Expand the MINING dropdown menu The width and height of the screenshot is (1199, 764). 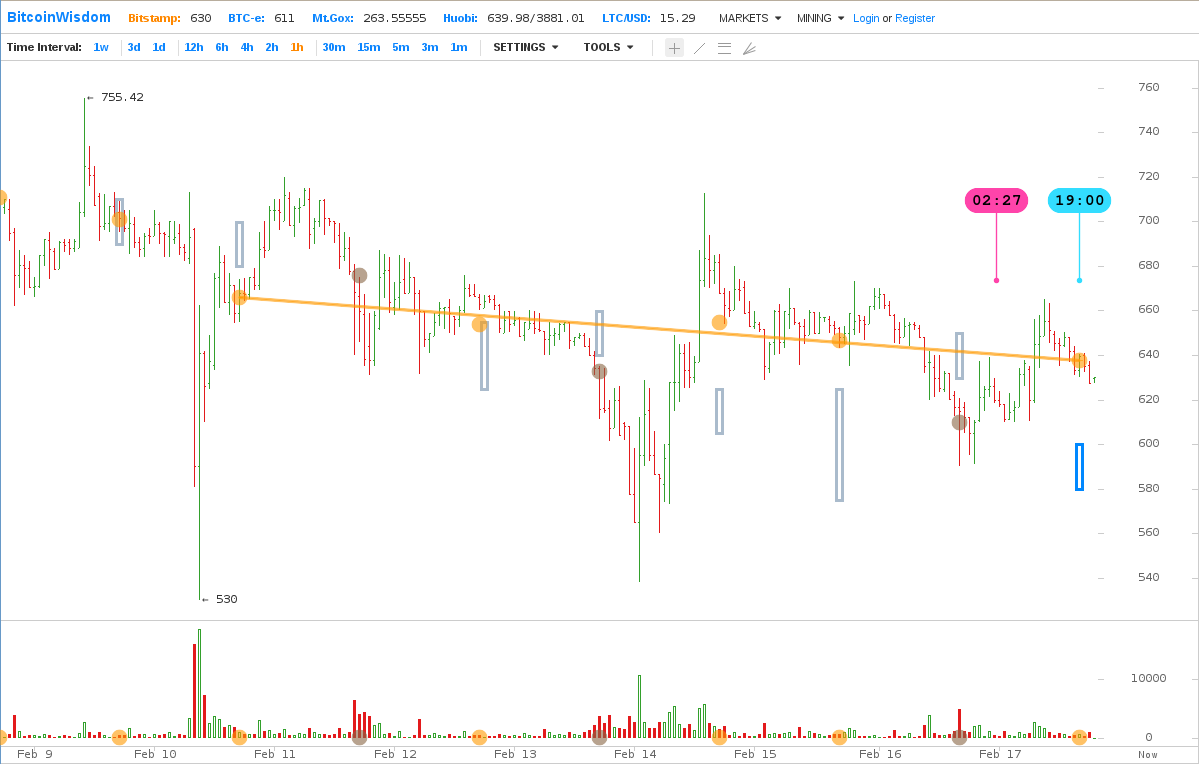coord(820,18)
